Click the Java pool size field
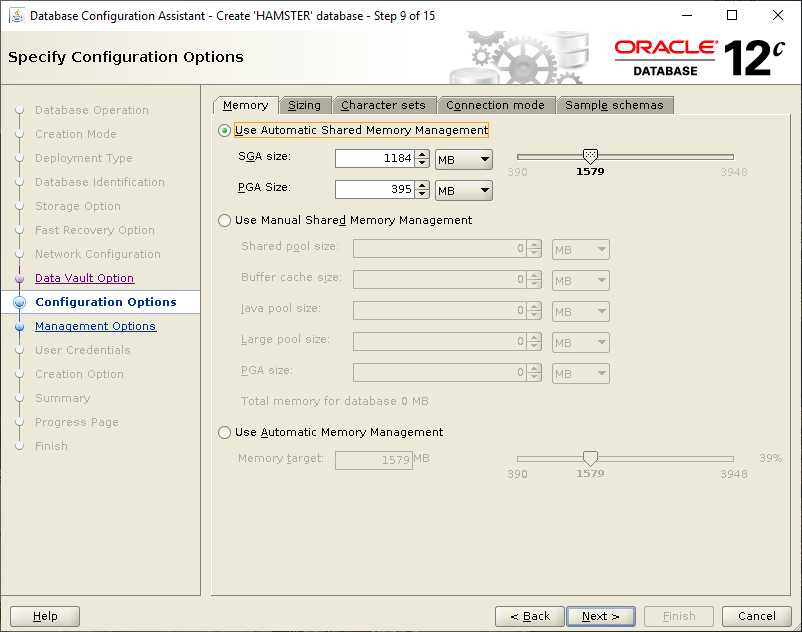Screen dimensions: 802x632 [x=440, y=311]
